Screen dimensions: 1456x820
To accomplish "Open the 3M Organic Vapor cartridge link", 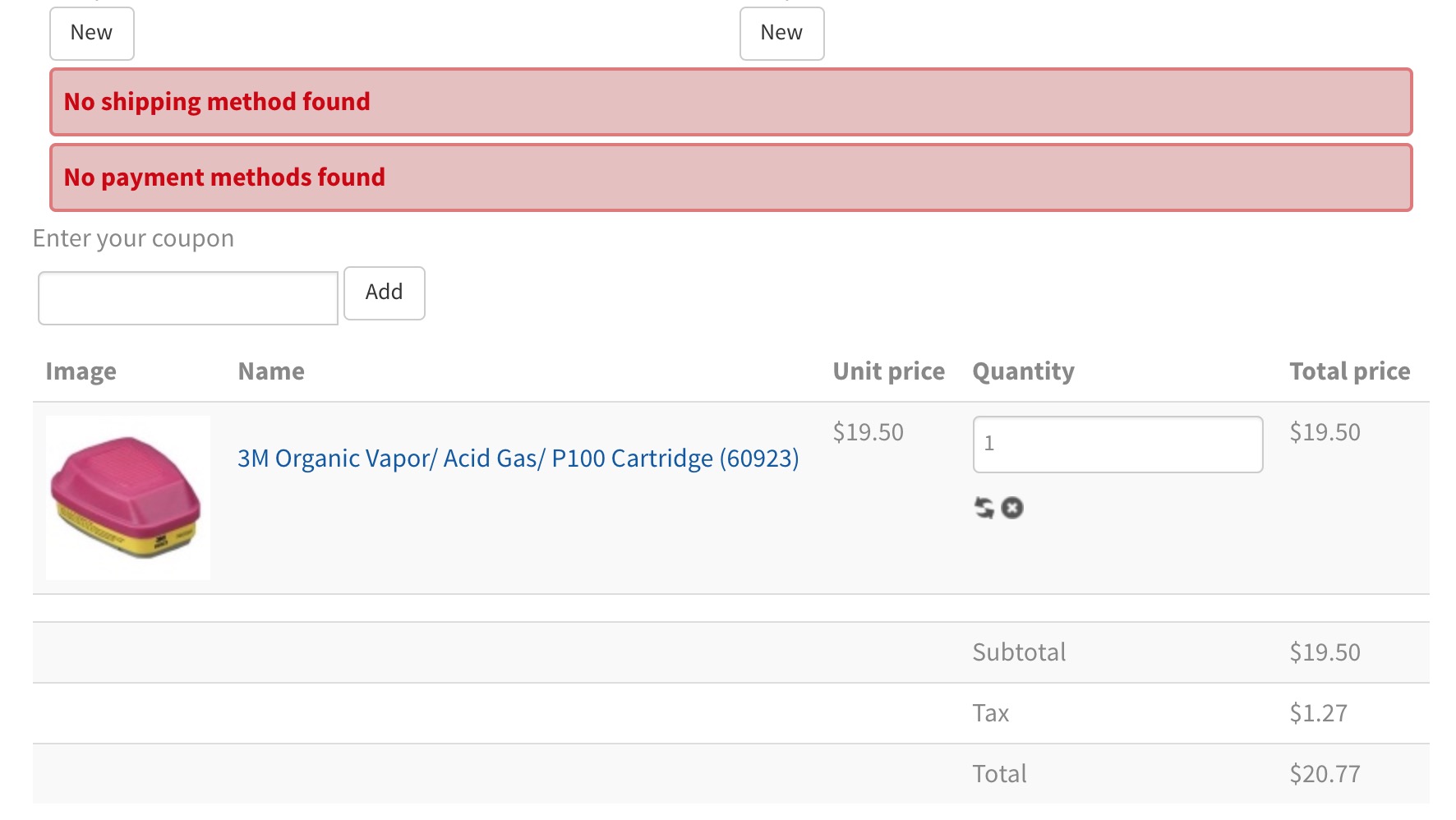I will coord(518,458).
